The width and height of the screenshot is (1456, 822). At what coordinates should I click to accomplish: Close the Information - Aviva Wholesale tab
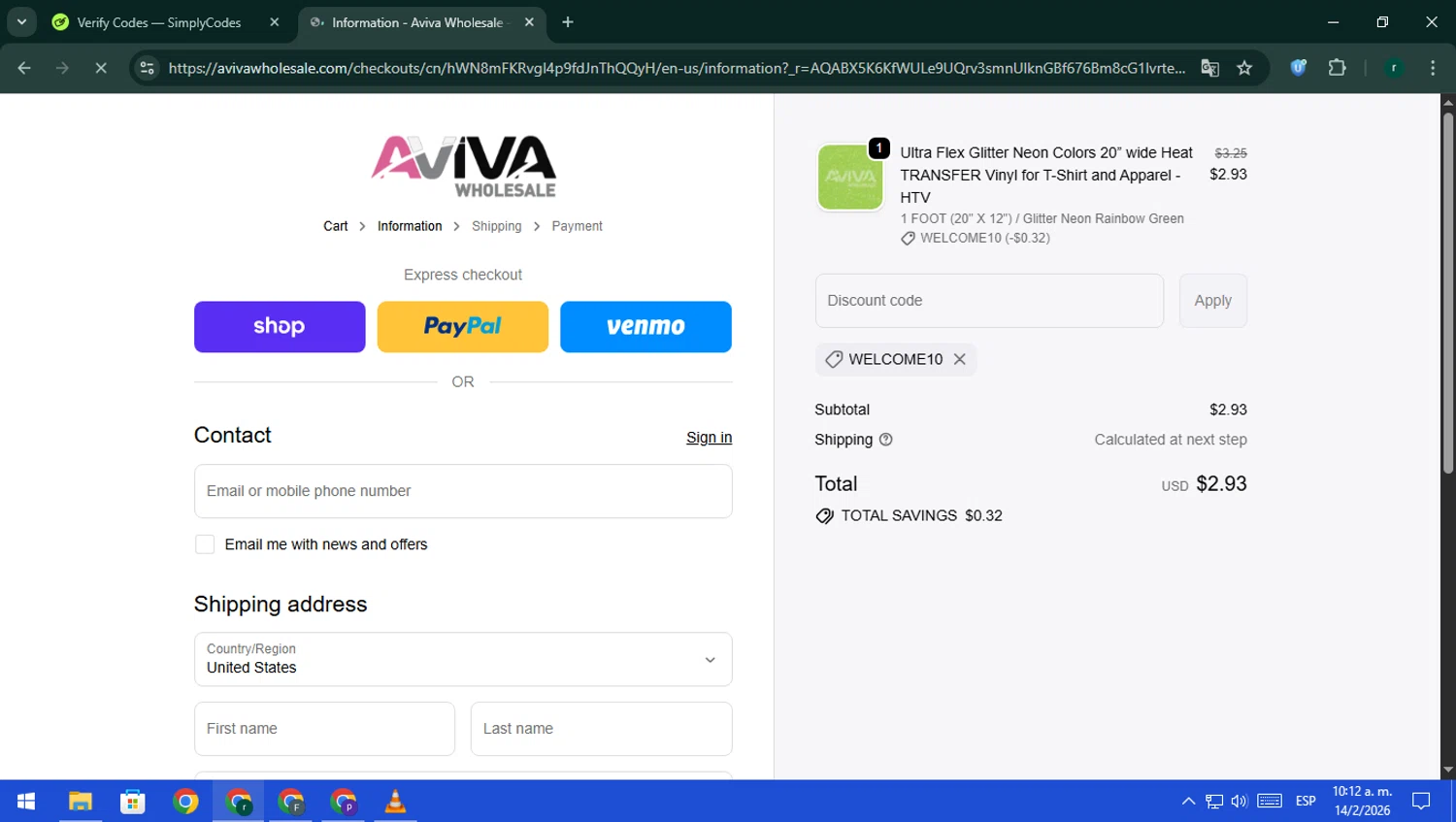coord(529,22)
